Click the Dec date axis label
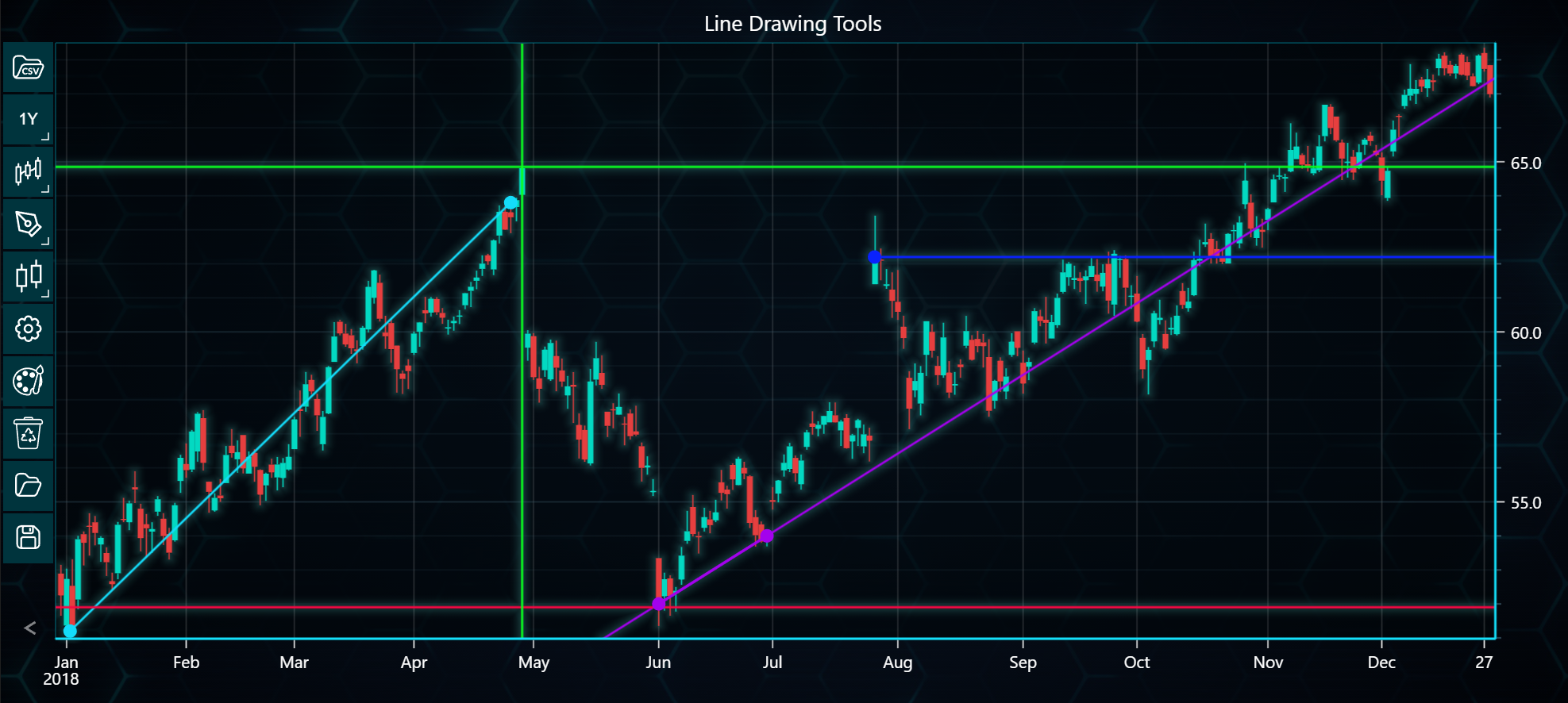Viewport: 1568px width, 703px height. (1381, 663)
